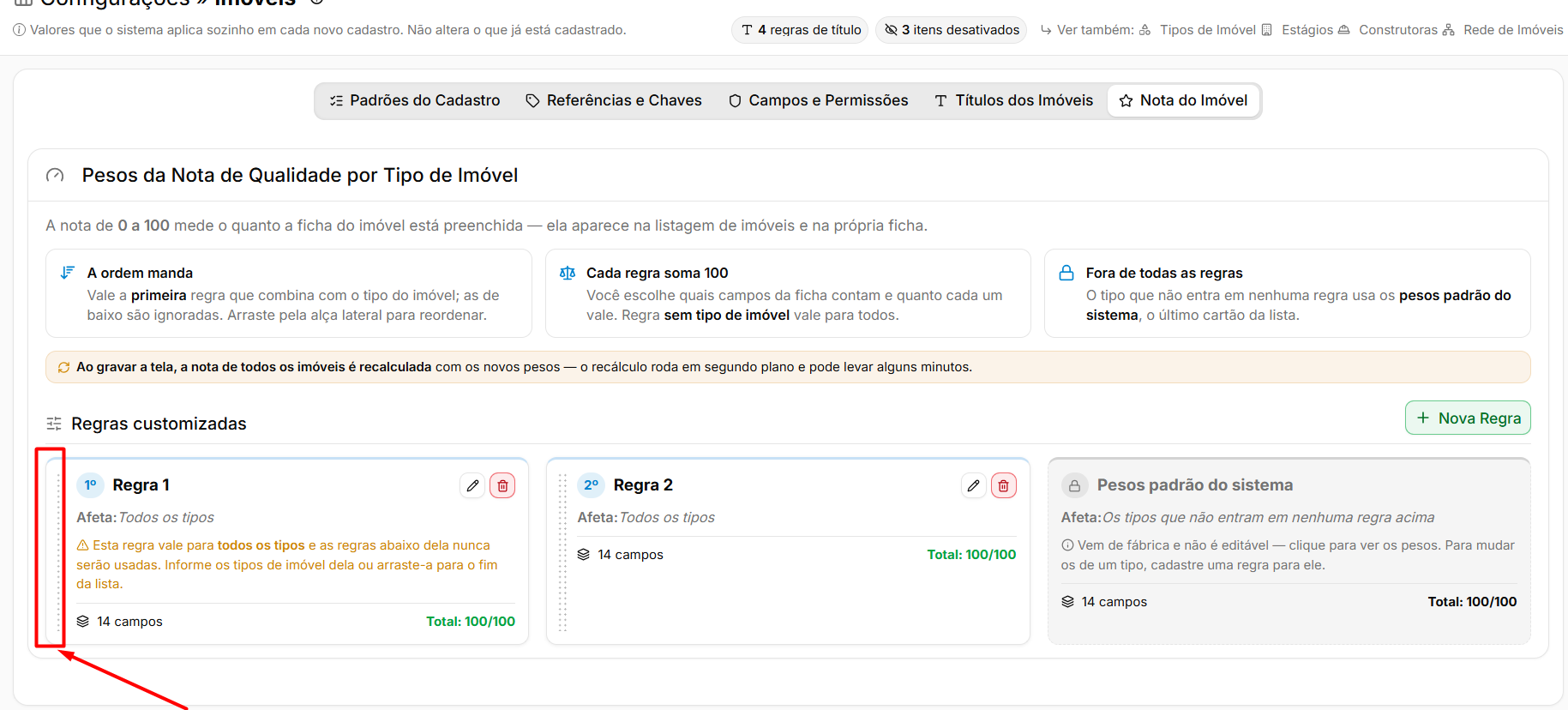Click the Regra 1 card title
The image size is (1568, 710).
[x=141, y=485]
